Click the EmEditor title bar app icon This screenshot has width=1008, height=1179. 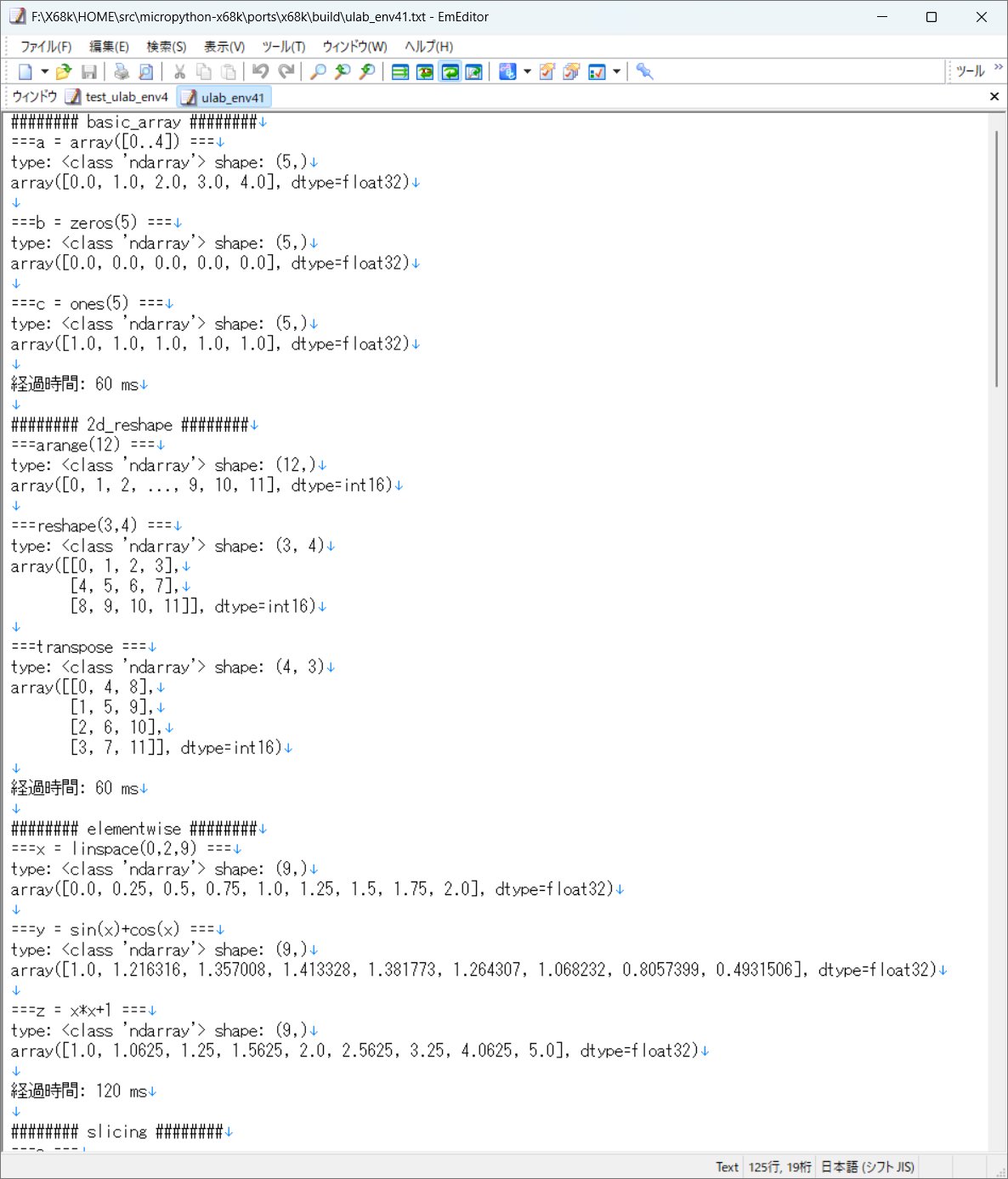(x=17, y=16)
